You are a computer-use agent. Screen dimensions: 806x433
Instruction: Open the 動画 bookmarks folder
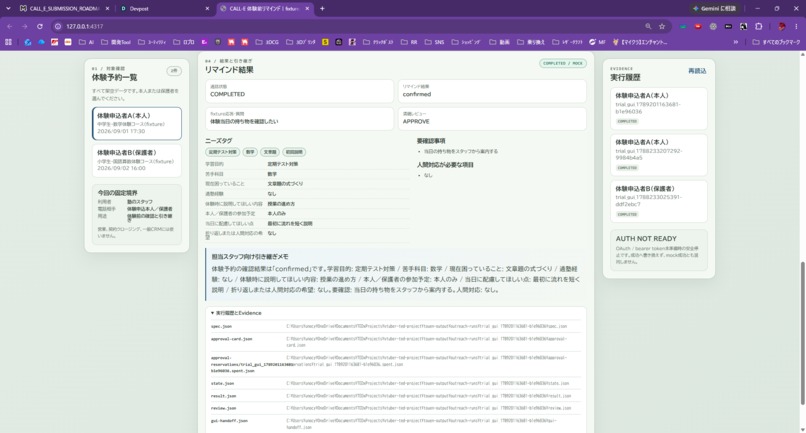[x=500, y=42]
